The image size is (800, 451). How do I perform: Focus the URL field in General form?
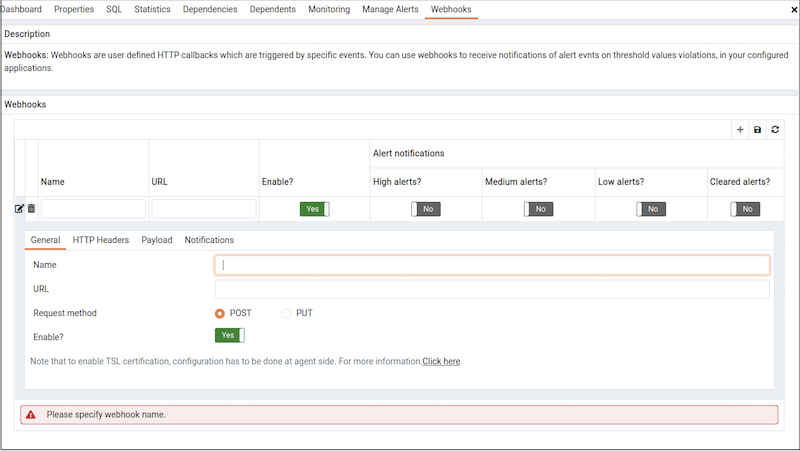pos(492,289)
